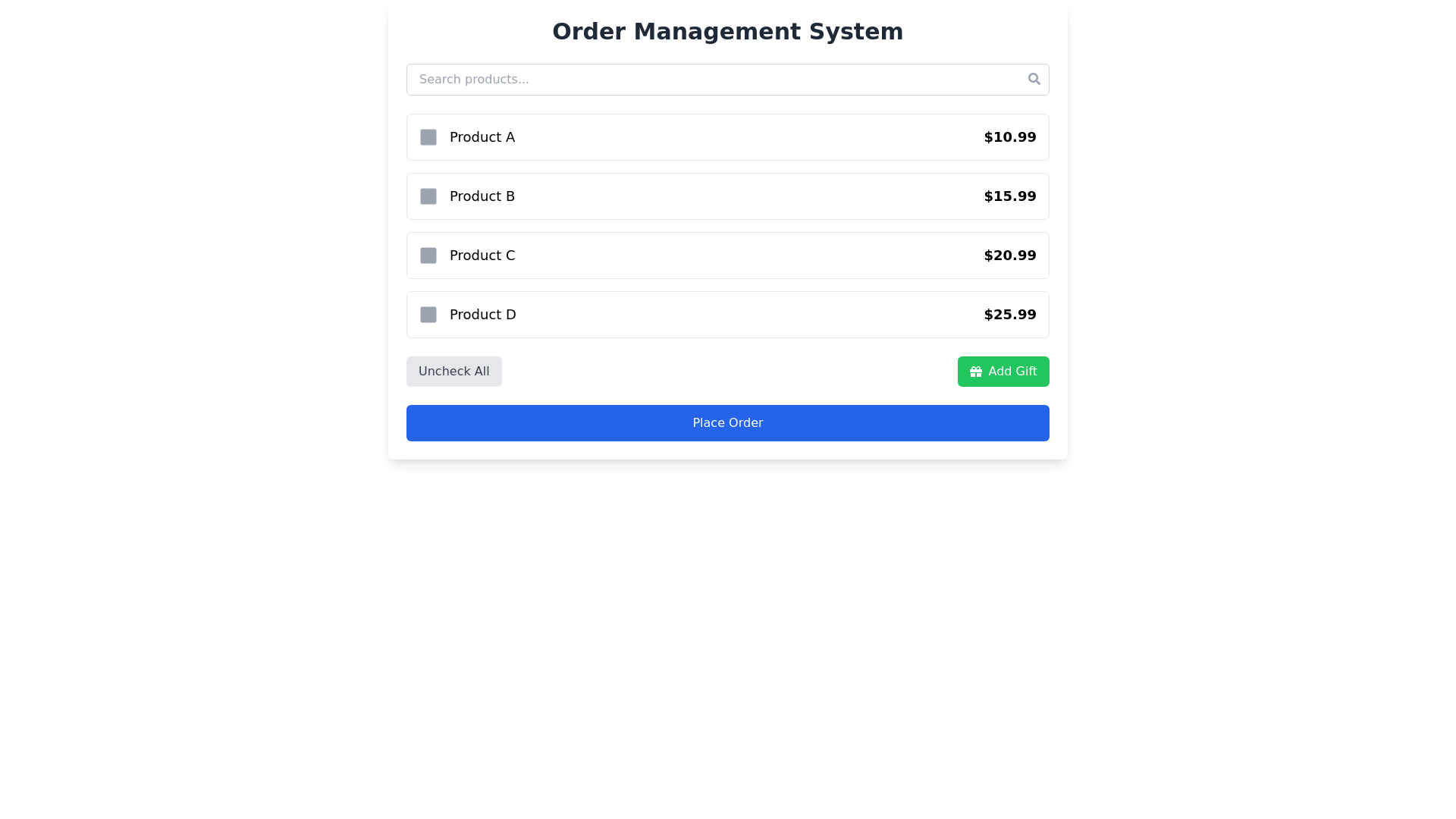This screenshot has height=819, width=1456.
Task: Click the $10.99 price of Product A
Action: 1010,137
